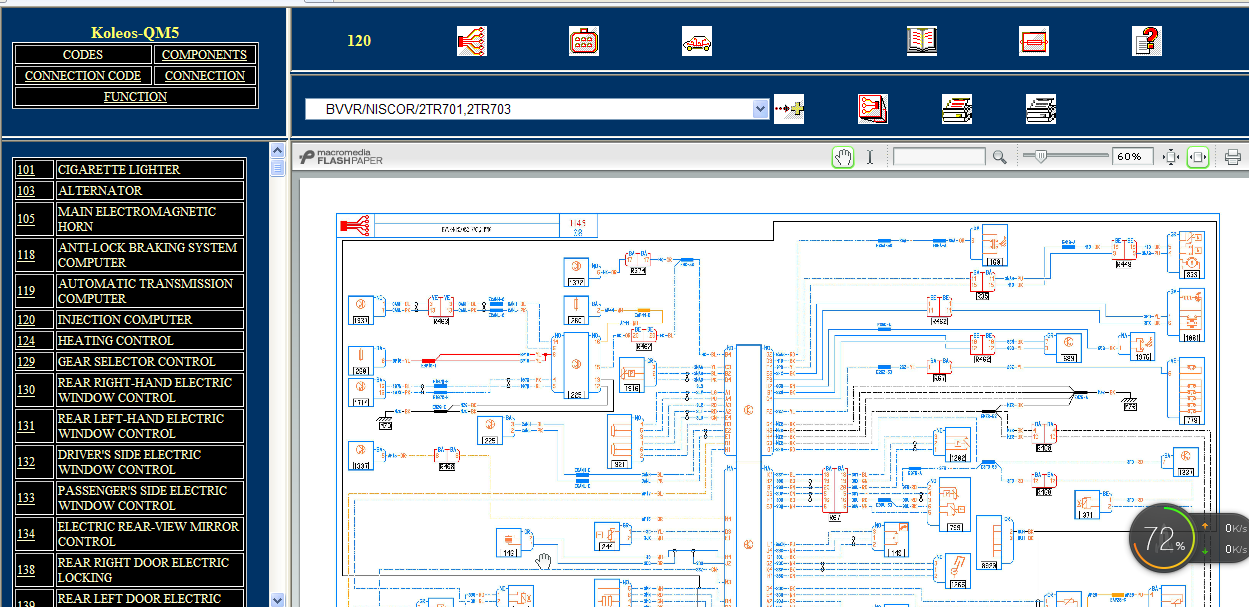Select HEATING CONTROL entry
The image size is (1249, 607).
click(x=150, y=341)
